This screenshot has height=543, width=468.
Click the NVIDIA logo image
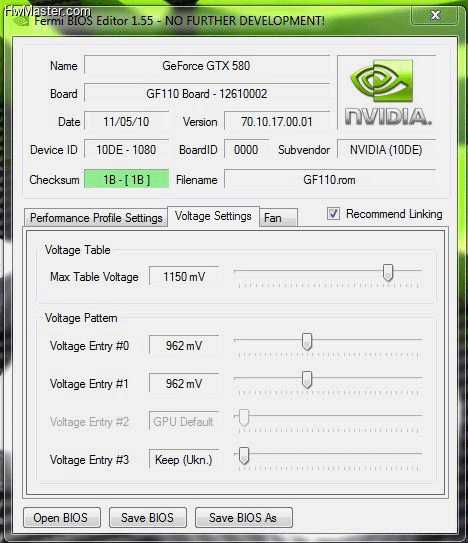pyautogui.click(x=387, y=92)
